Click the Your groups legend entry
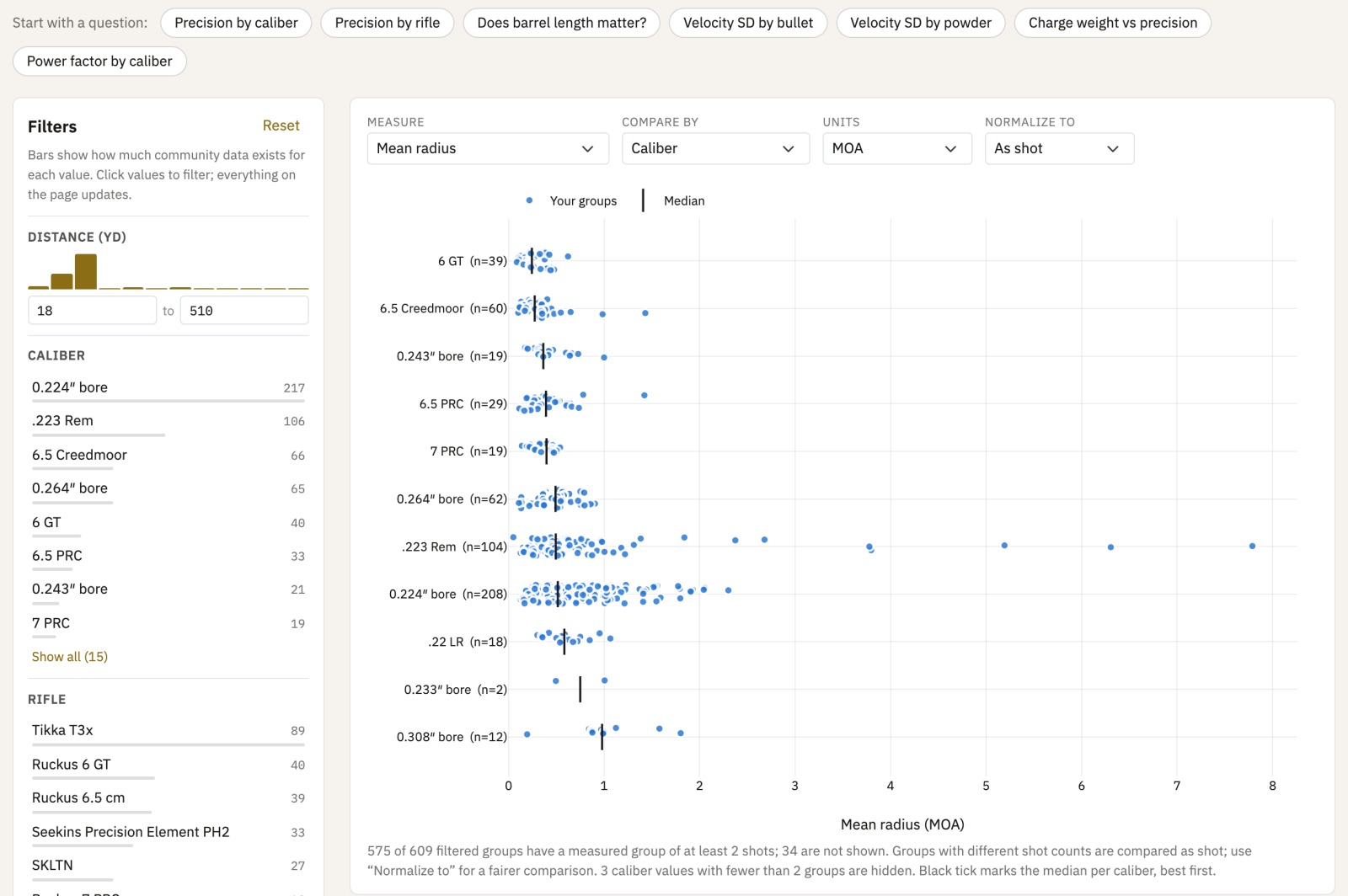Screen dimensions: 1348x896 (x=571, y=200)
